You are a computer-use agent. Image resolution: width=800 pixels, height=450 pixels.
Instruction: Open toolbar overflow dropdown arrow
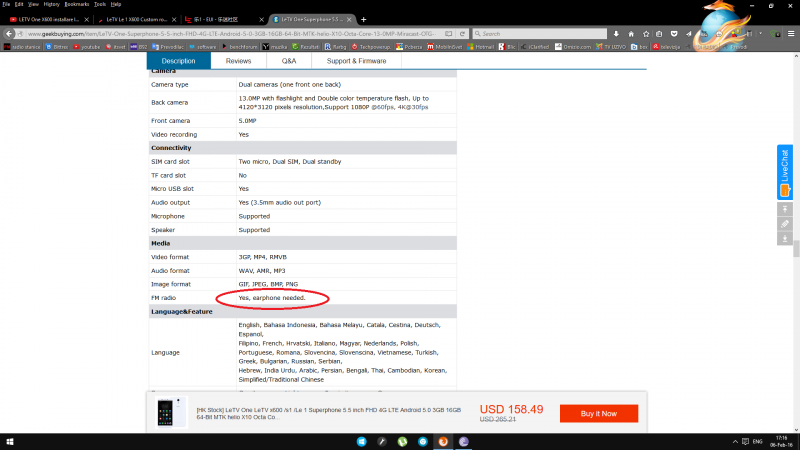[760, 34]
